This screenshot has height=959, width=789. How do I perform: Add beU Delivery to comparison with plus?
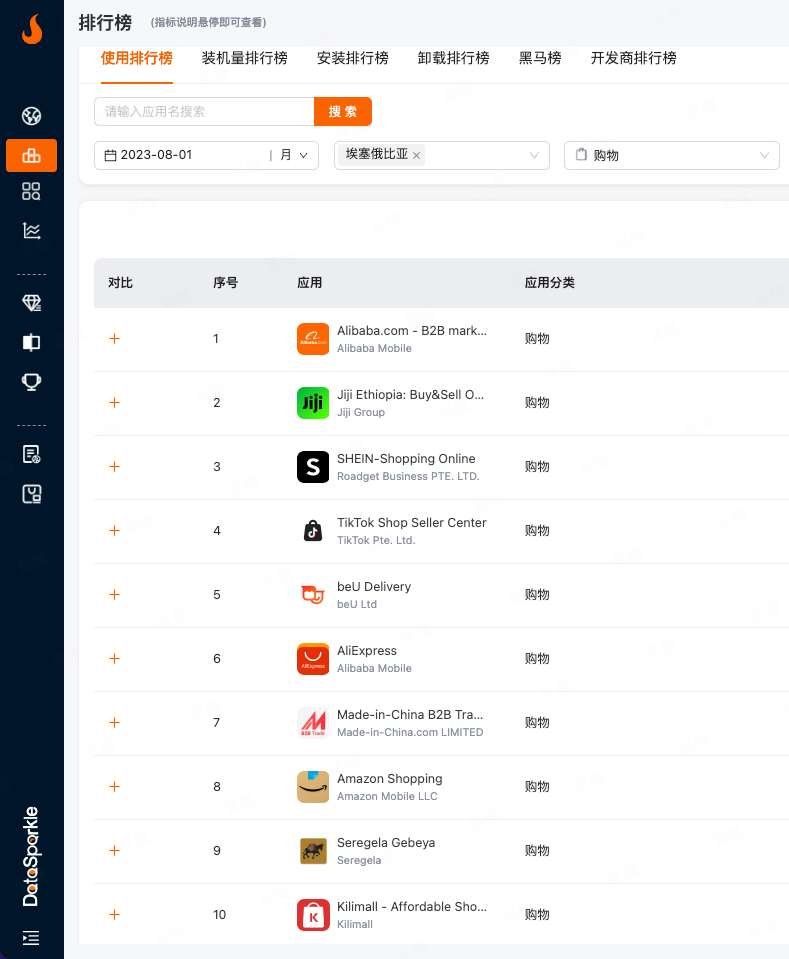(x=114, y=594)
